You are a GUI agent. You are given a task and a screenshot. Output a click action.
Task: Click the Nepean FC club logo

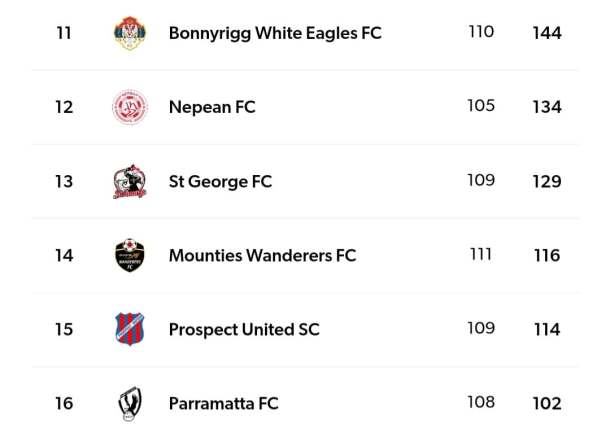coord(130,107)
